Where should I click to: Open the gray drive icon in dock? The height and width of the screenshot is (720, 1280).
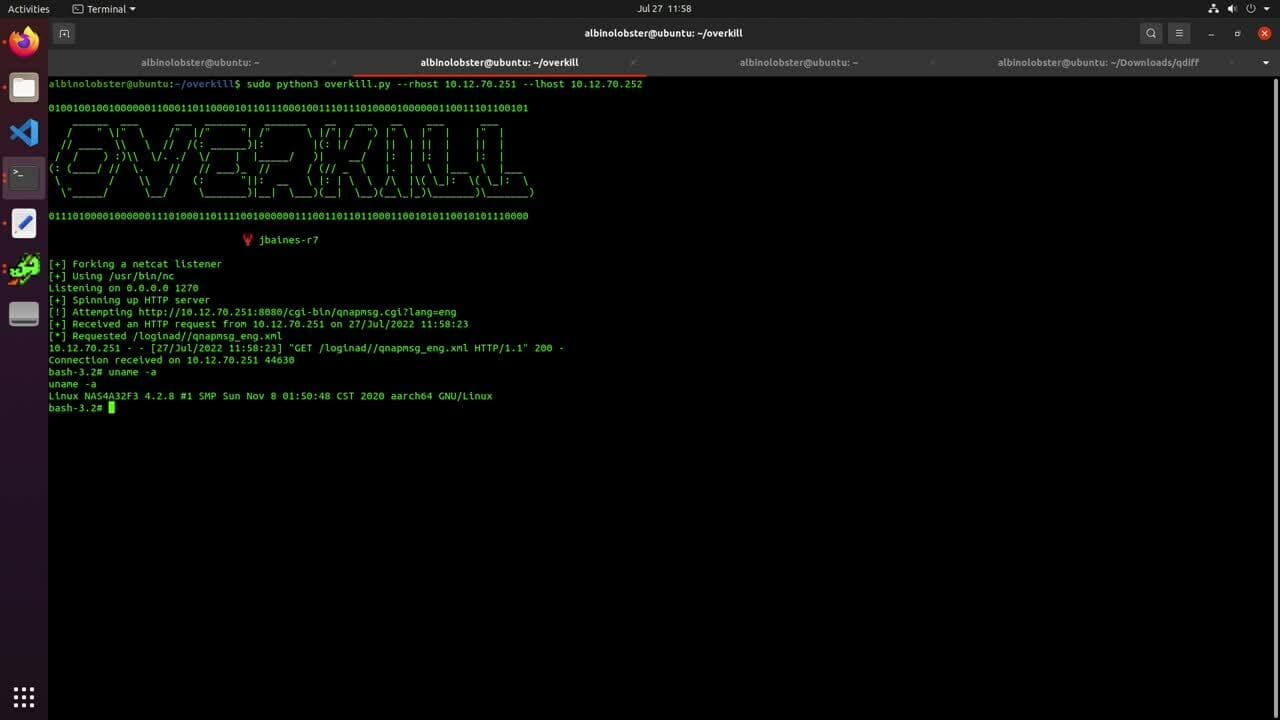click(24, 314)
